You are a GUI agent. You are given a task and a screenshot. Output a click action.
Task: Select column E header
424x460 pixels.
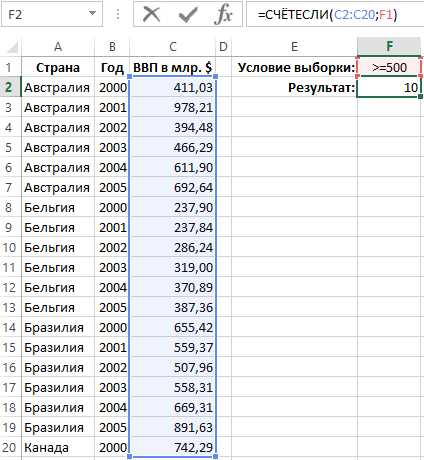tap(294, 47)
